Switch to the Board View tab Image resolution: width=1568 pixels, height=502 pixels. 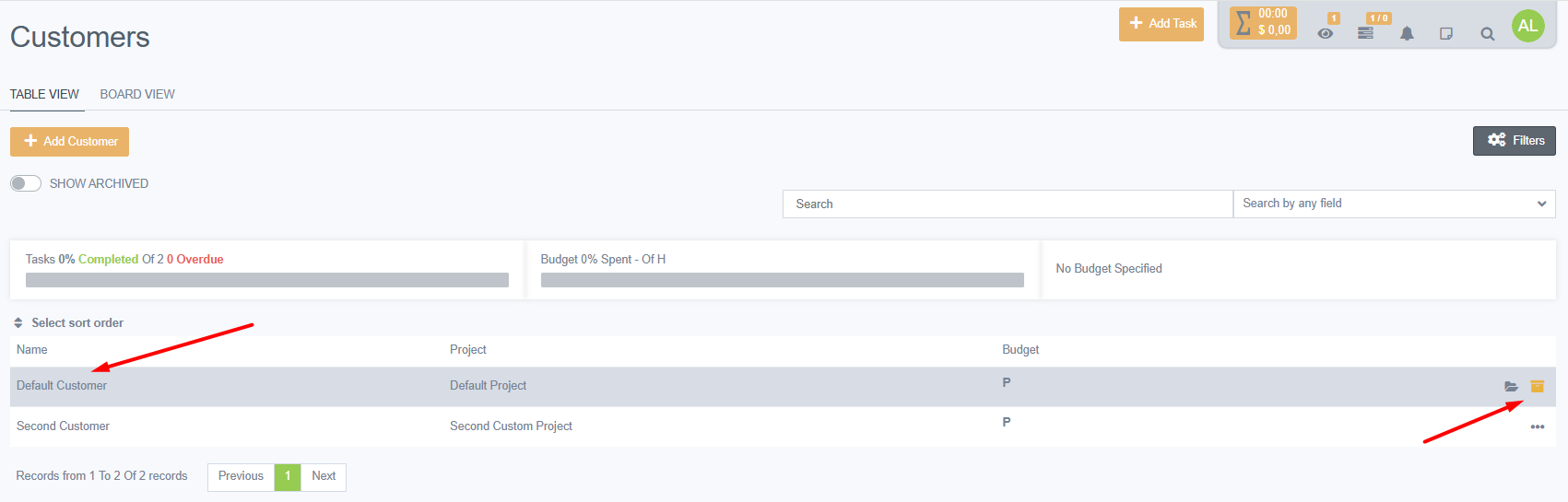tap(137, 94)
